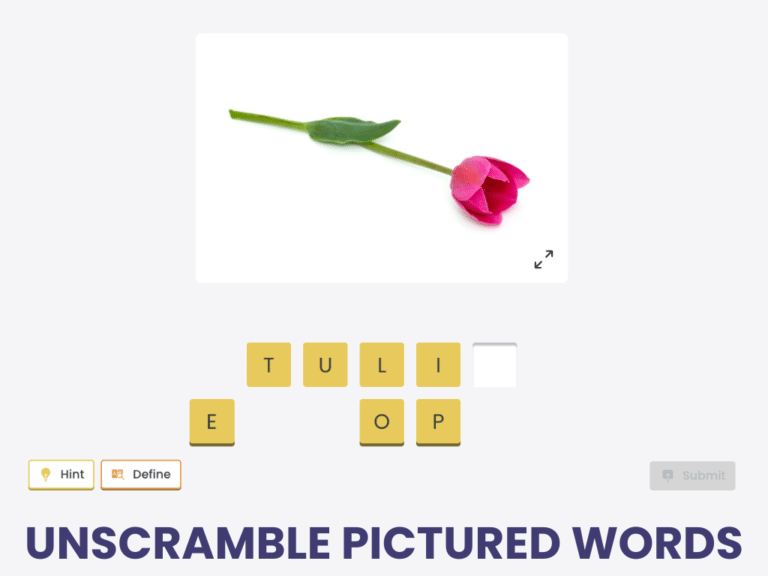This screenshot has width=768, height=576.
Task: Expand the tulip picture to fullscreen
Action: click(543, 260)
